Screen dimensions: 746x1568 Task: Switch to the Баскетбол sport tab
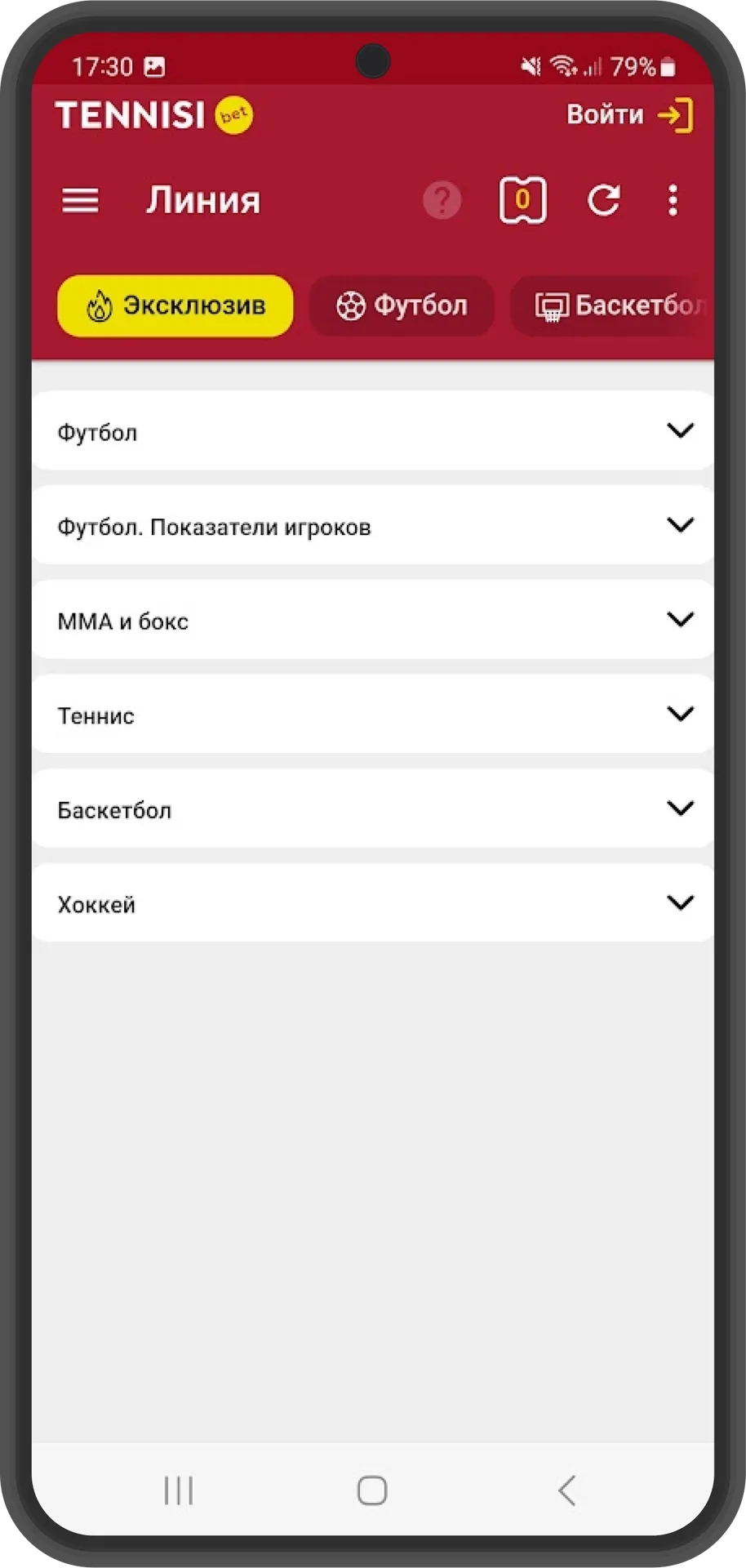612,306
